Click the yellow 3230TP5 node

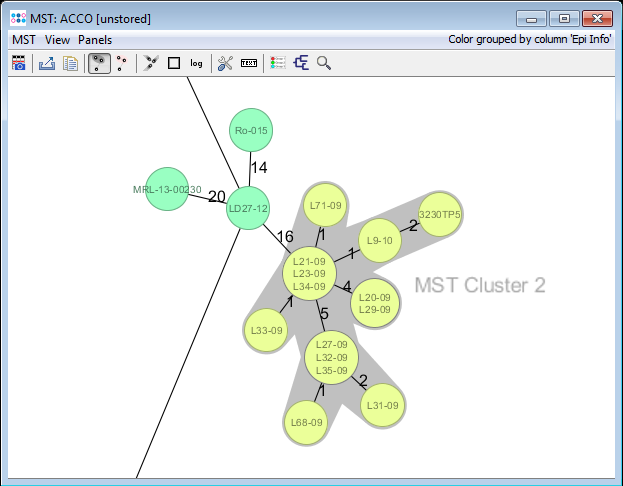click(439, 214)
